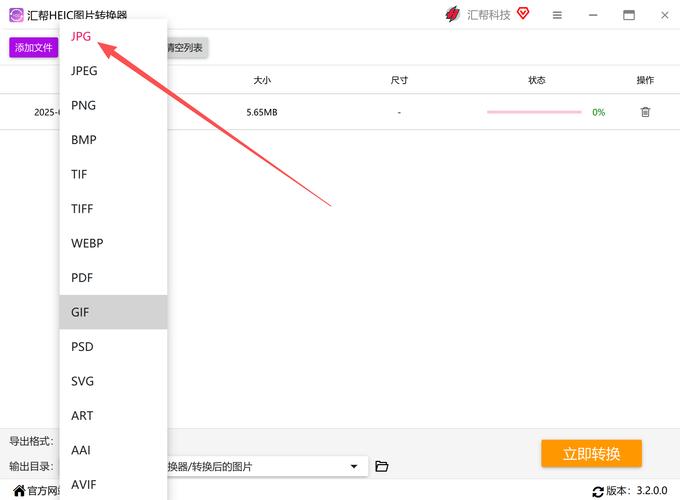Click the 操作 column header

(645, 80)
